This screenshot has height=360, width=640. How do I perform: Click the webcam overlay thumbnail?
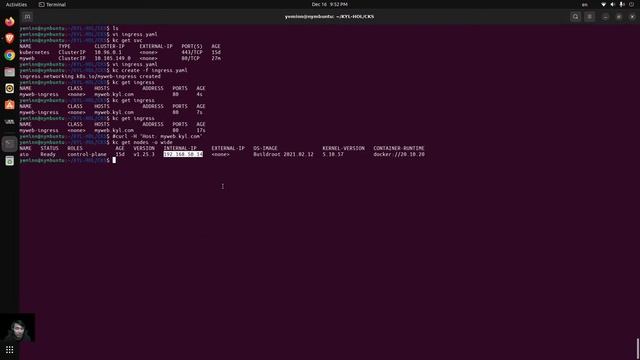pos(17,328)
